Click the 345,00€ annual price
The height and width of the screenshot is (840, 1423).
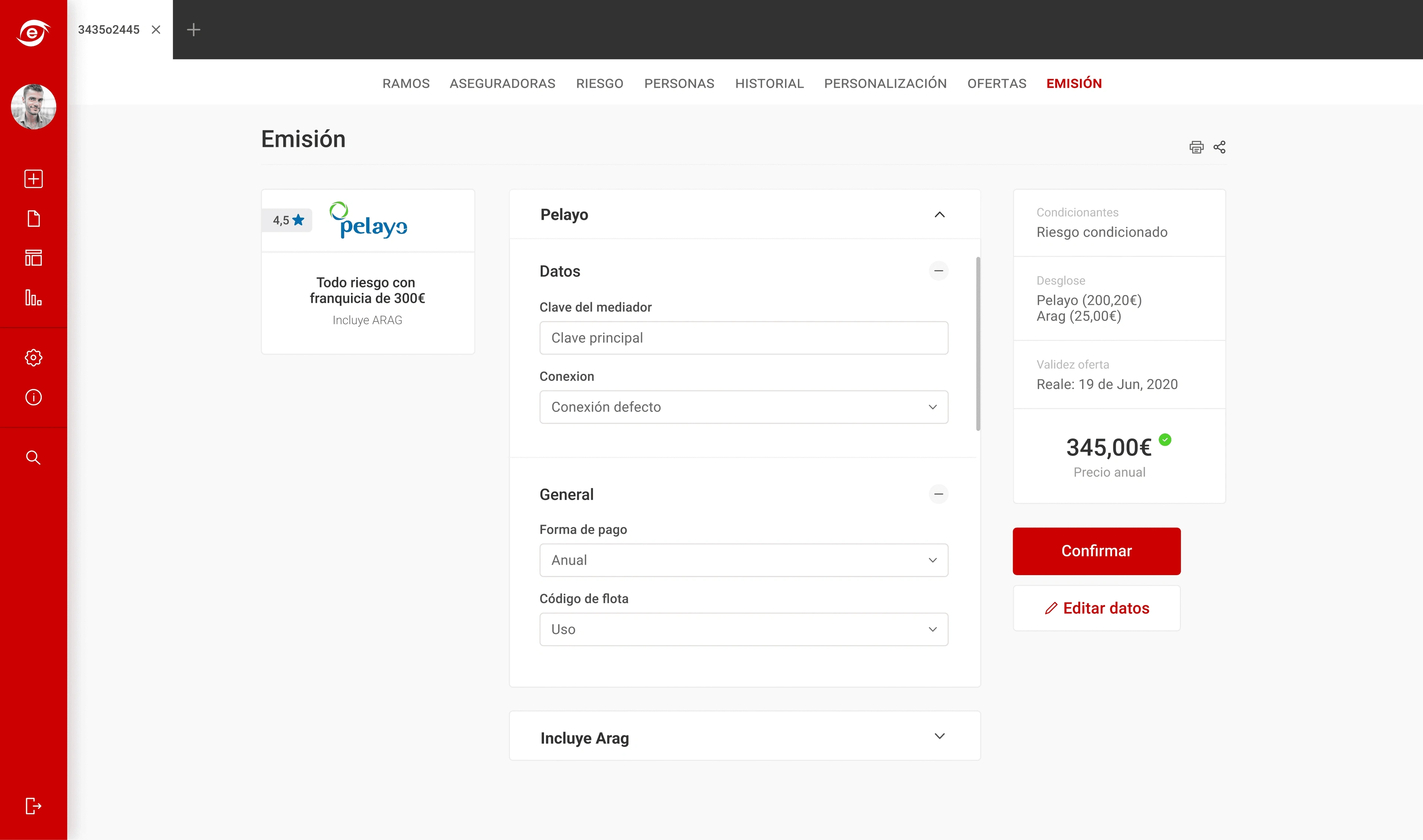coord(1109,447)
